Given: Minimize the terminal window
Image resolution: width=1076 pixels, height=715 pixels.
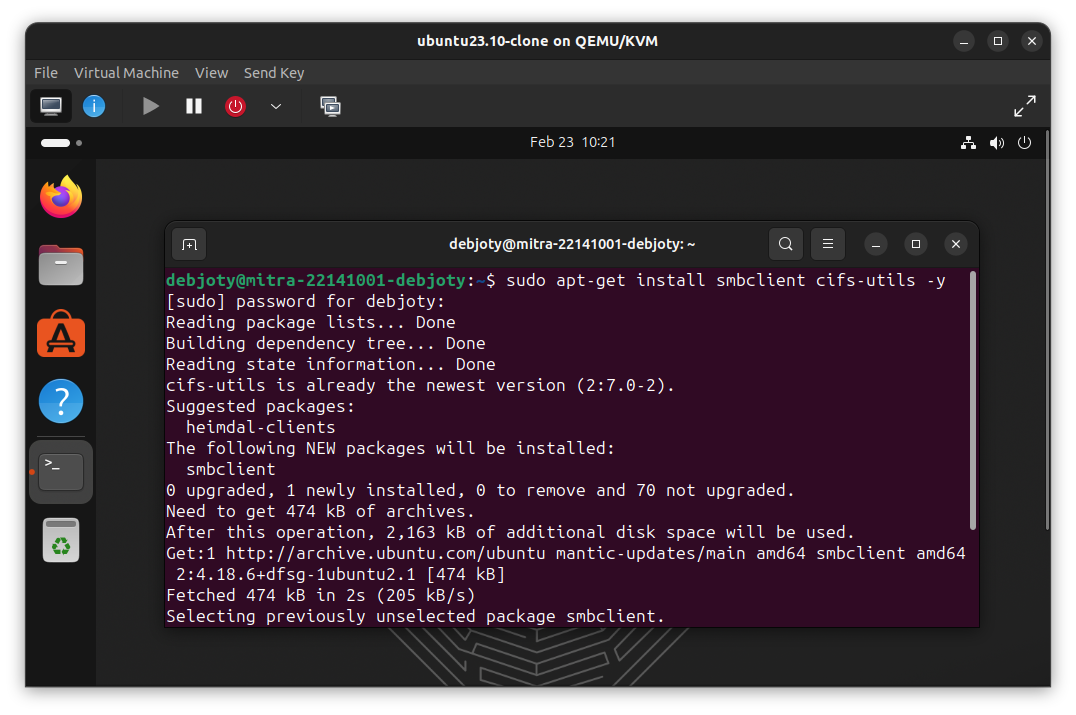Looking at the screenshot, I should [876, 244].
